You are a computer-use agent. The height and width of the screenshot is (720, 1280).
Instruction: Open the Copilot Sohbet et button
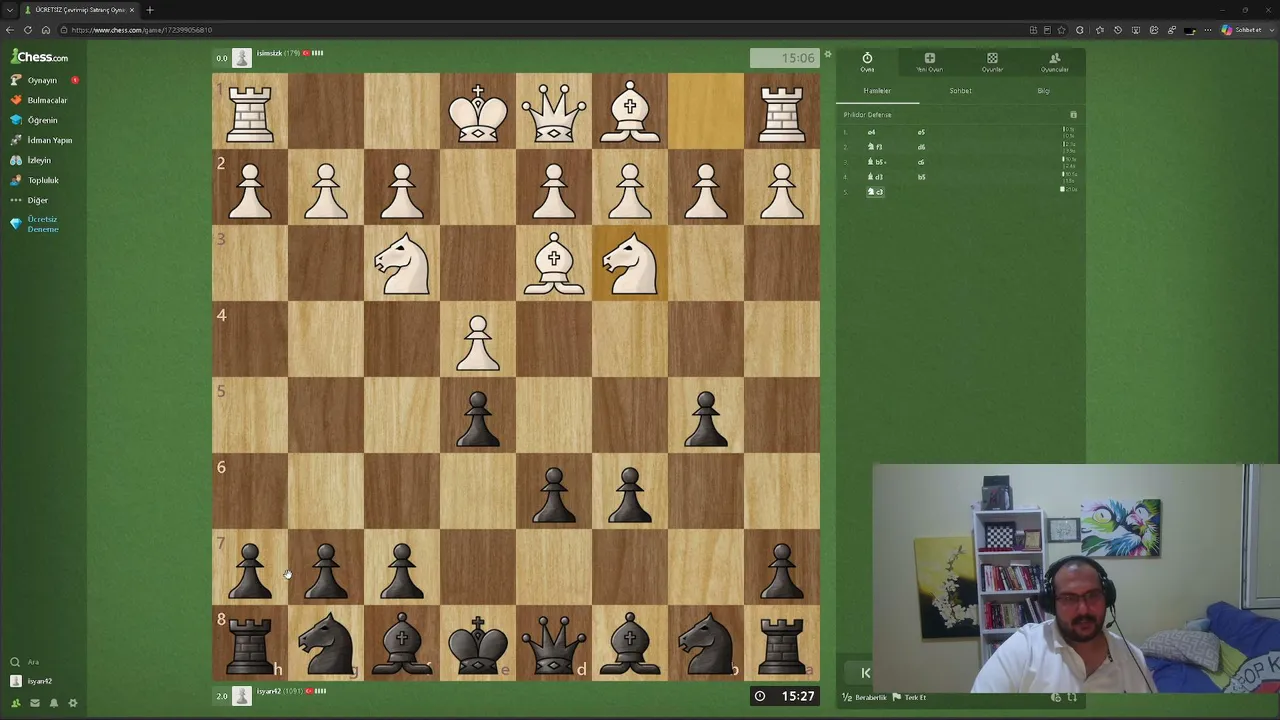pyautogui.click(x=1241, y=30)
